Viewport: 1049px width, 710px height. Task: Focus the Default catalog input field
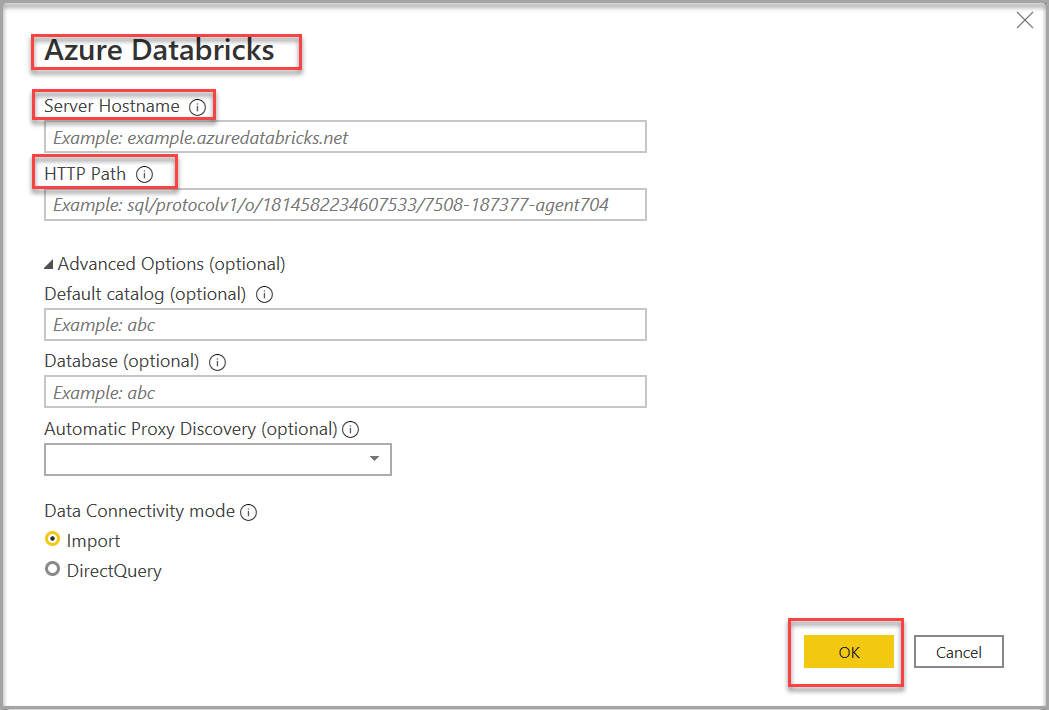[x=345, y=325]
